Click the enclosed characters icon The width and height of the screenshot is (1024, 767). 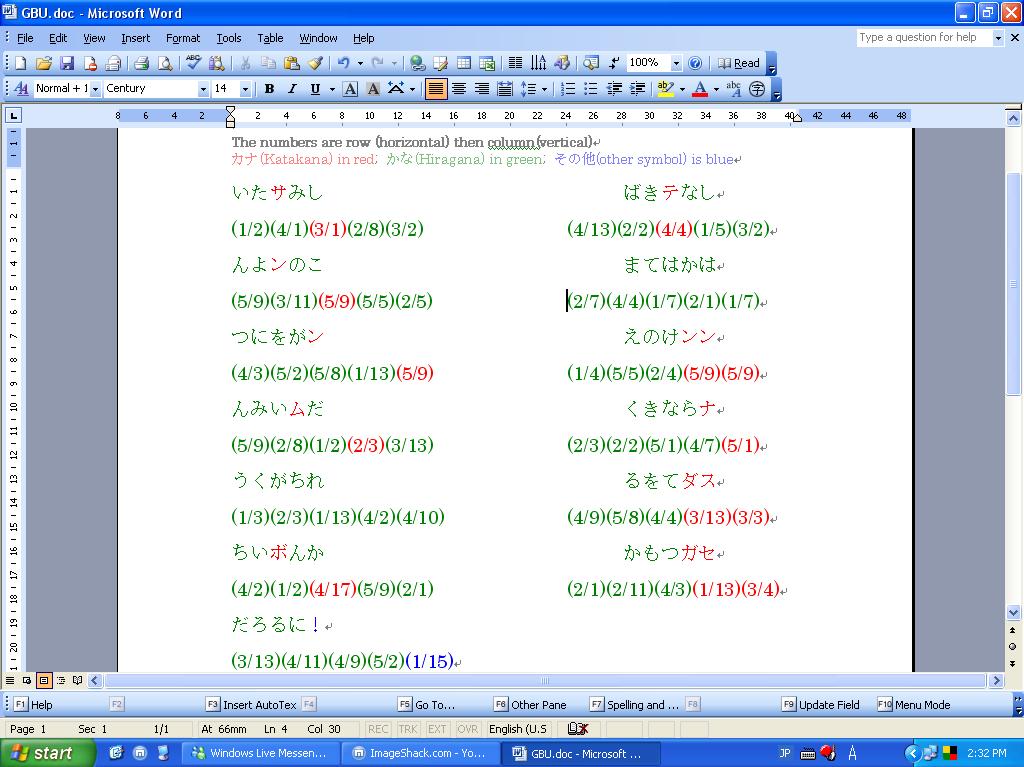tap(757, 89)
